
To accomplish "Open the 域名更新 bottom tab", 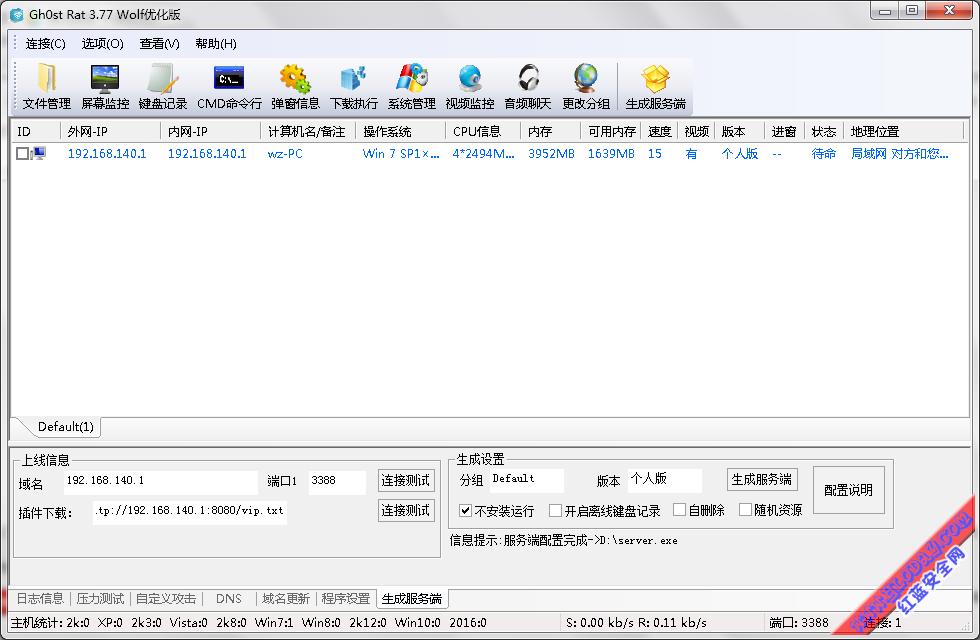I will coord(286,599).
